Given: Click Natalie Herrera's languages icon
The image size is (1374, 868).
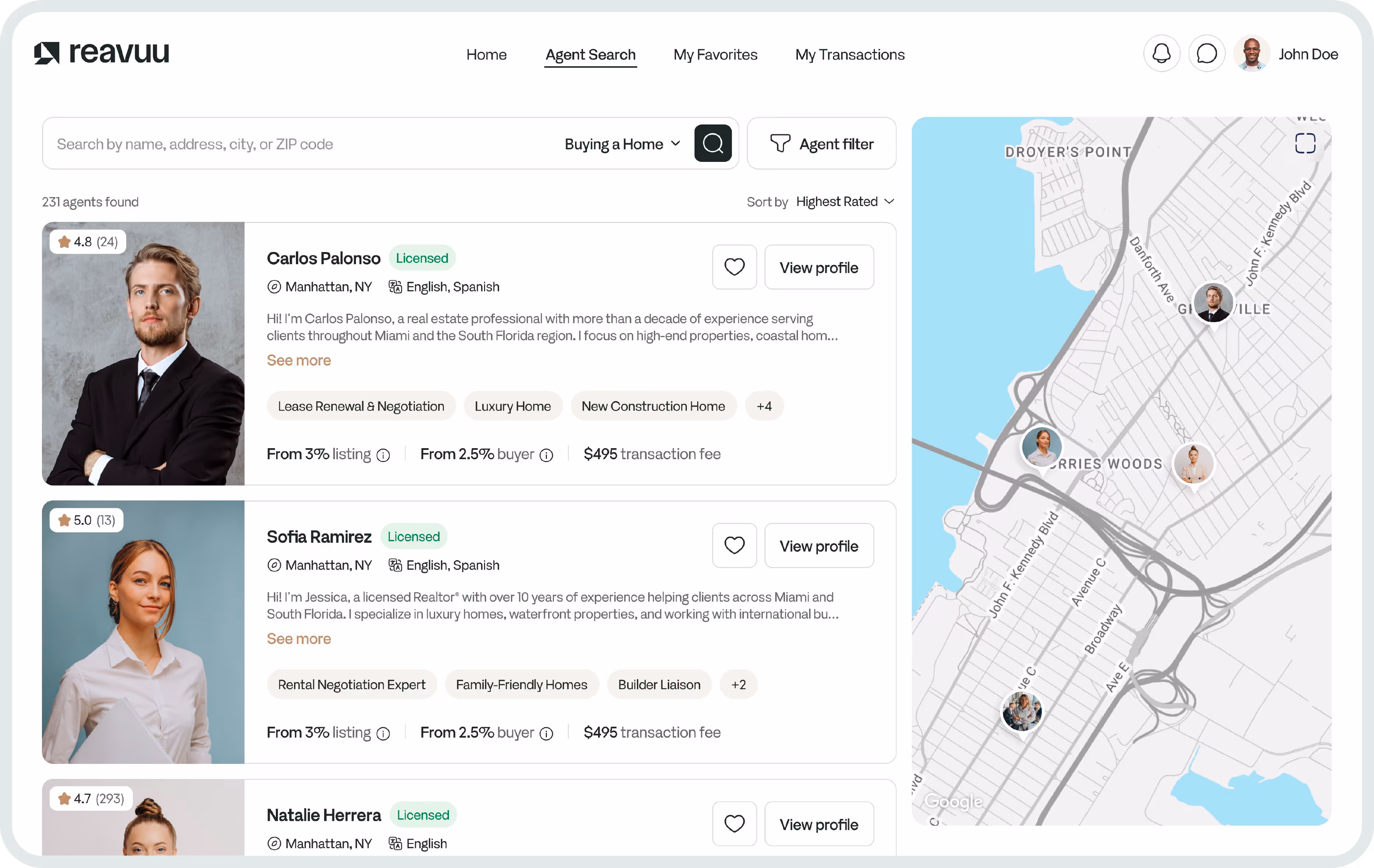Looking at the screenshot, I should 395,843.
